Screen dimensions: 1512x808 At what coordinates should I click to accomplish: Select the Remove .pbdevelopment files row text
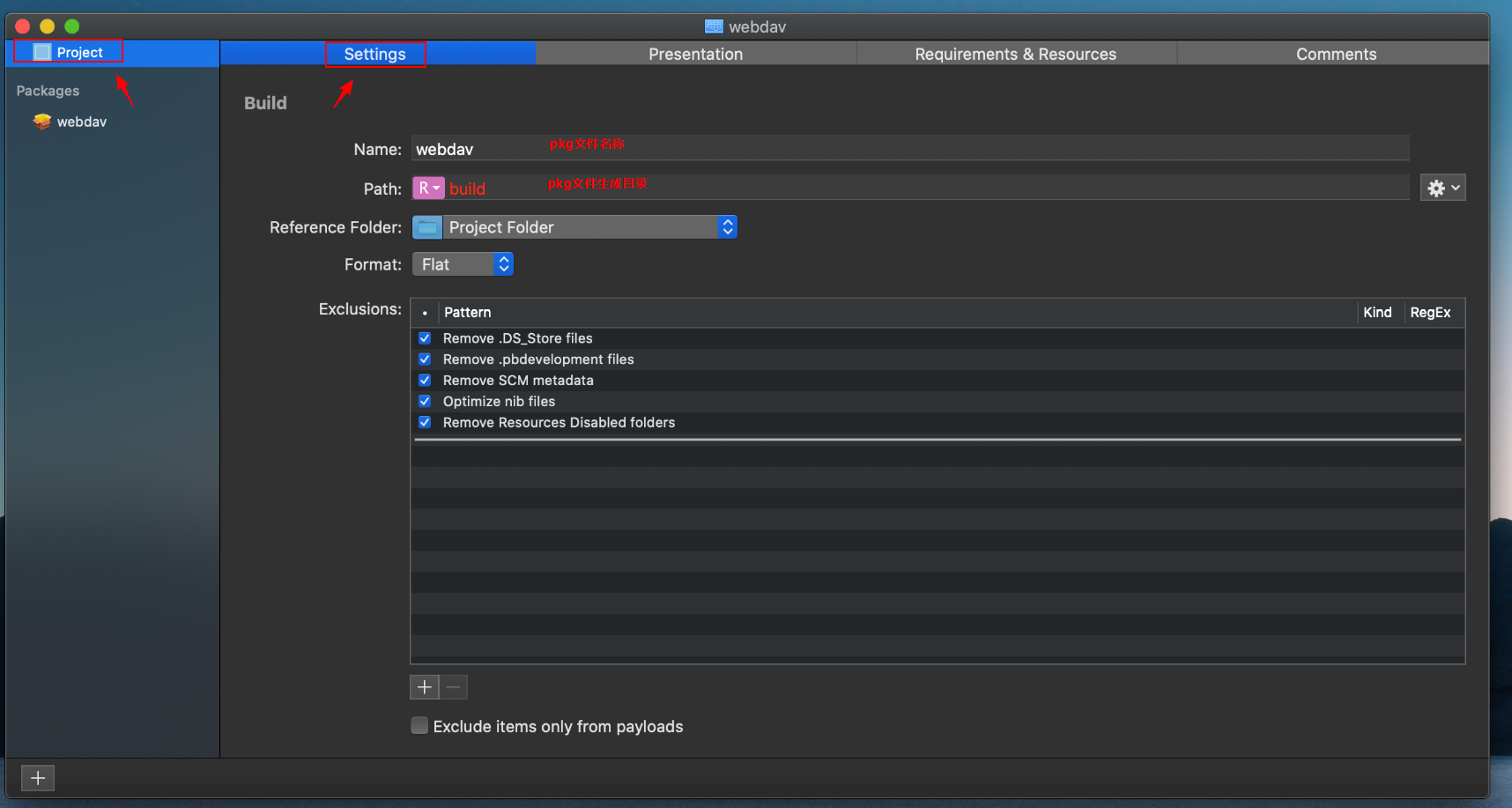pos(538,360)
